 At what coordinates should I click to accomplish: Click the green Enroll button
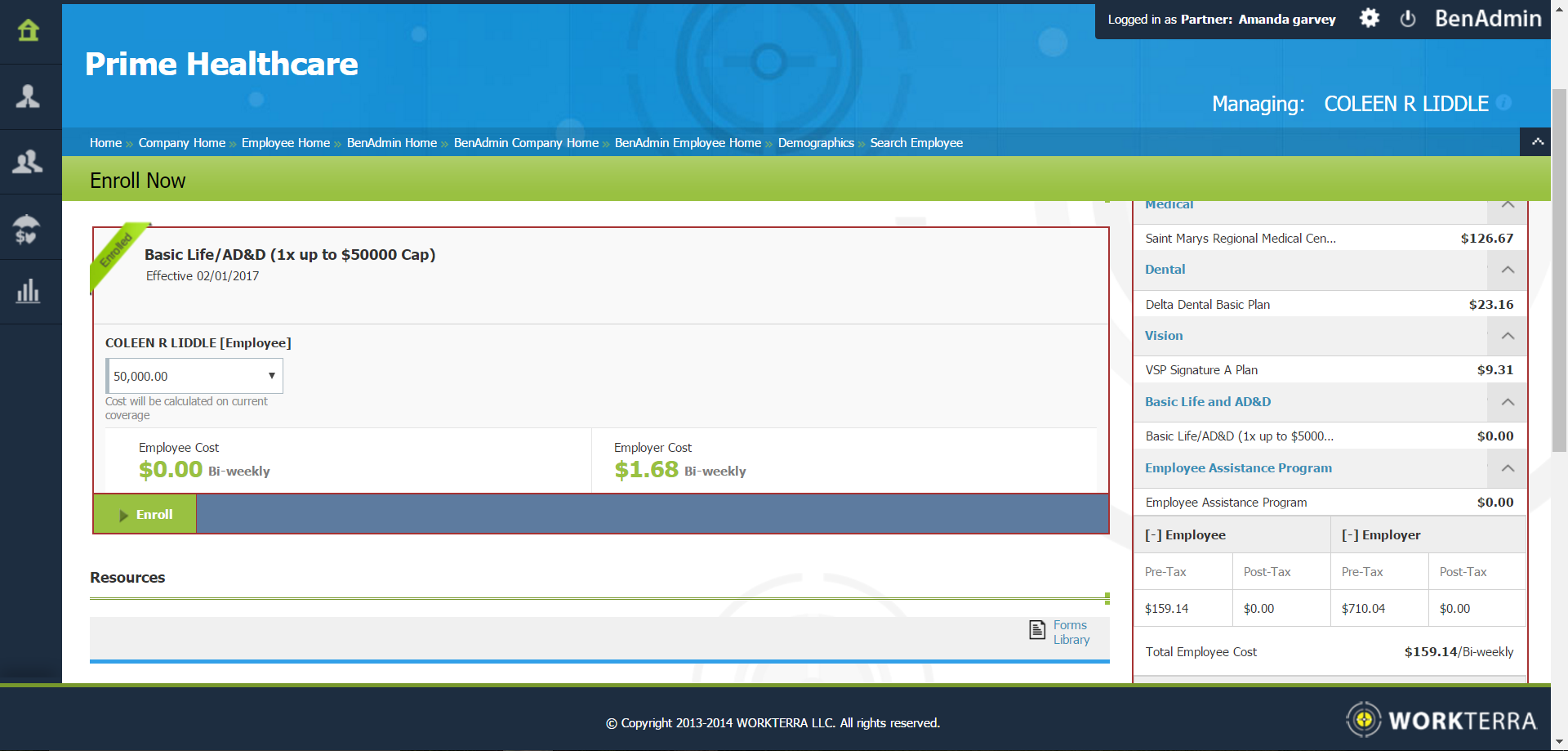tap(145, 514)
